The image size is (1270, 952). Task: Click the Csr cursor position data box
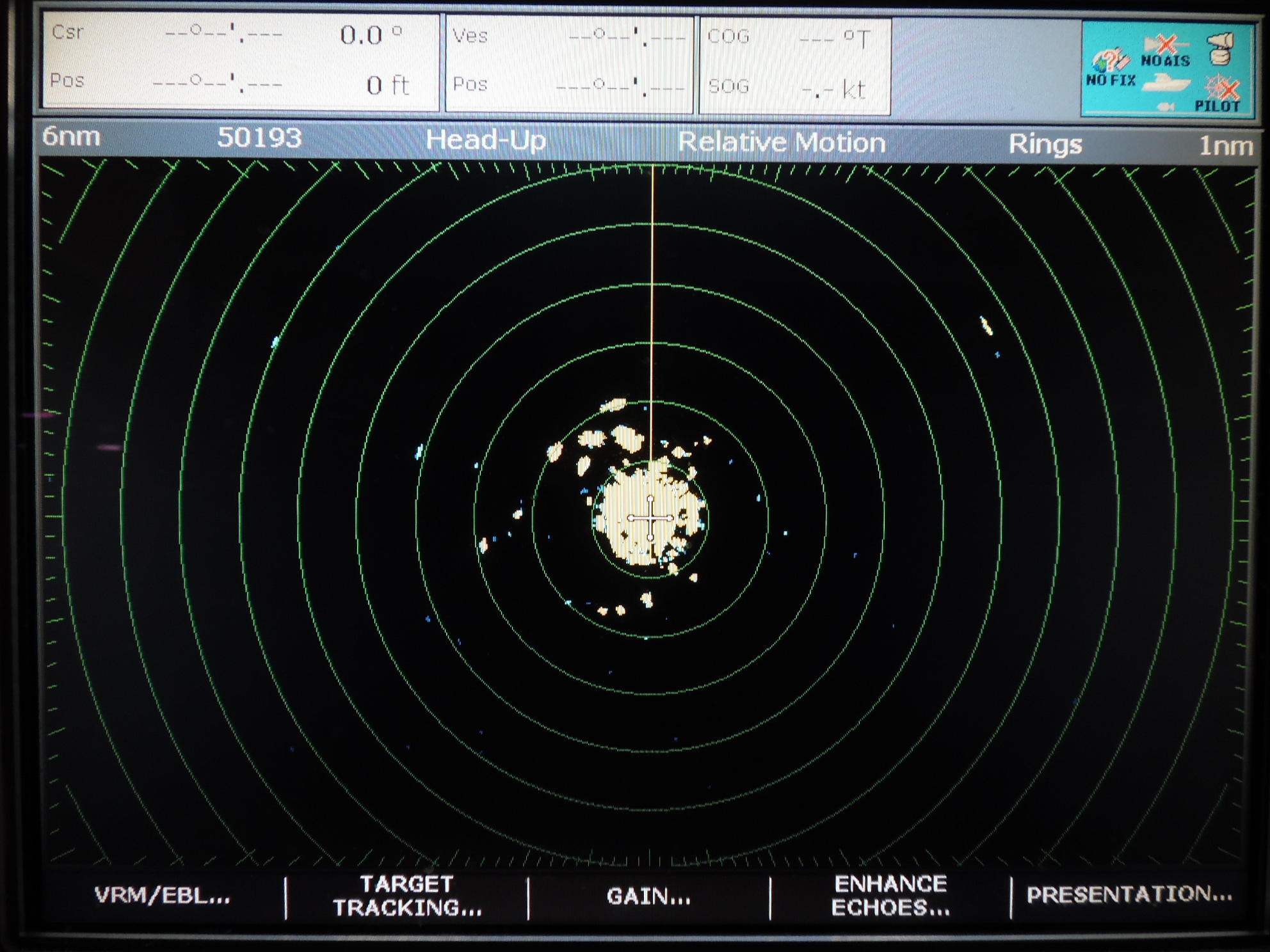pos(241,62)
